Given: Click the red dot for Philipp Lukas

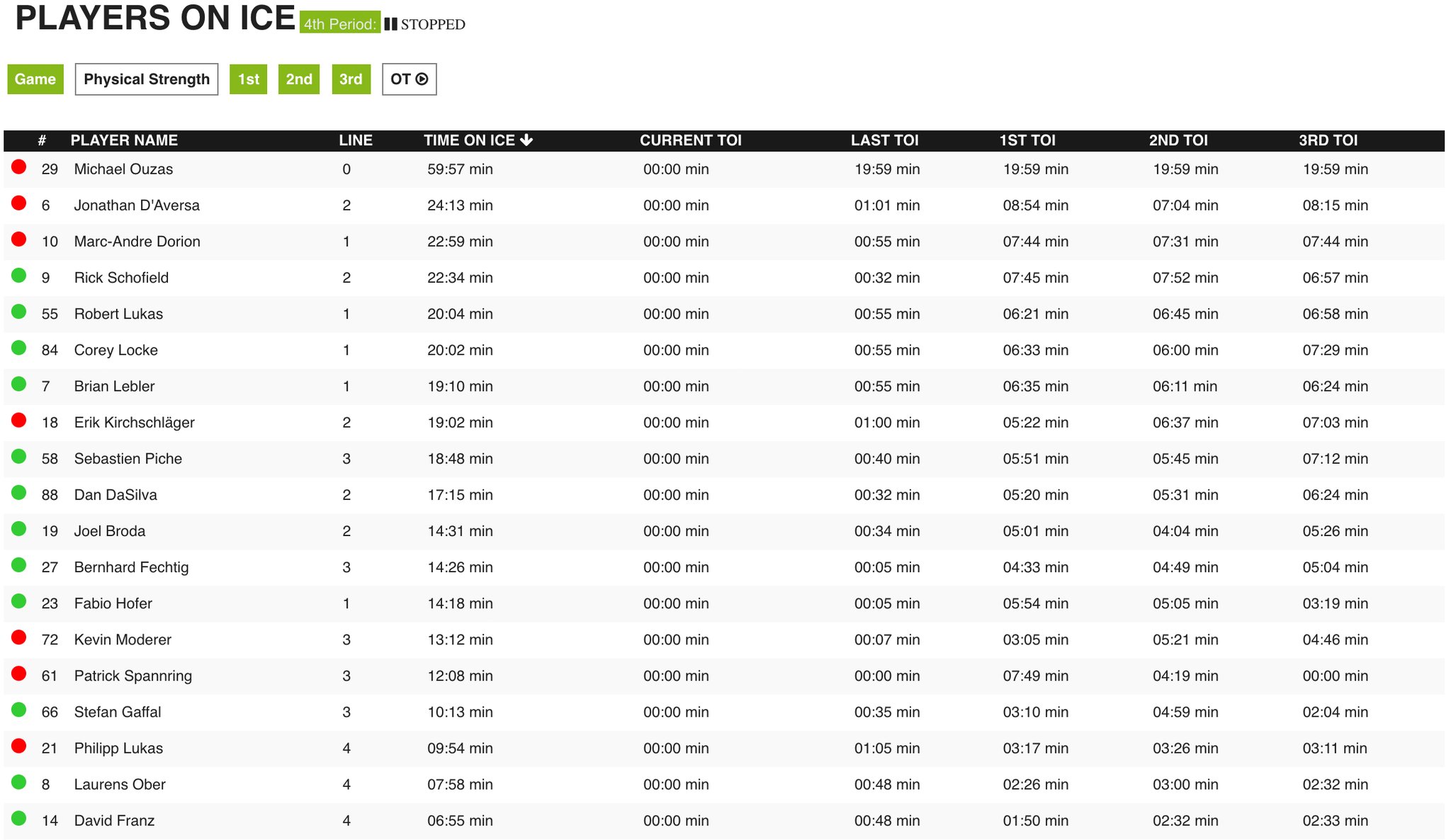Looking at the screenshot, I should [x=19, y=746].
